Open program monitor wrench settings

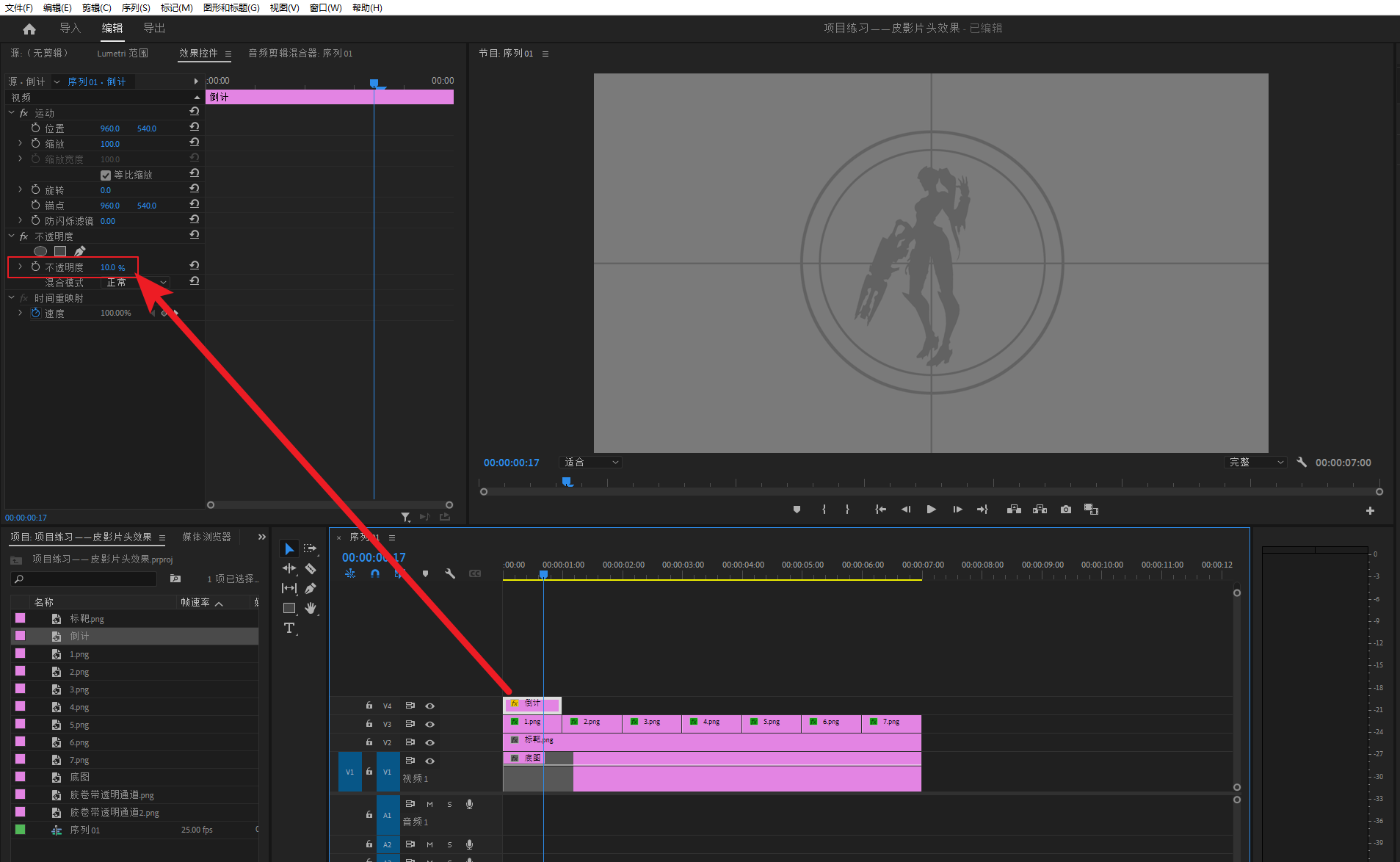point(1302,463)
